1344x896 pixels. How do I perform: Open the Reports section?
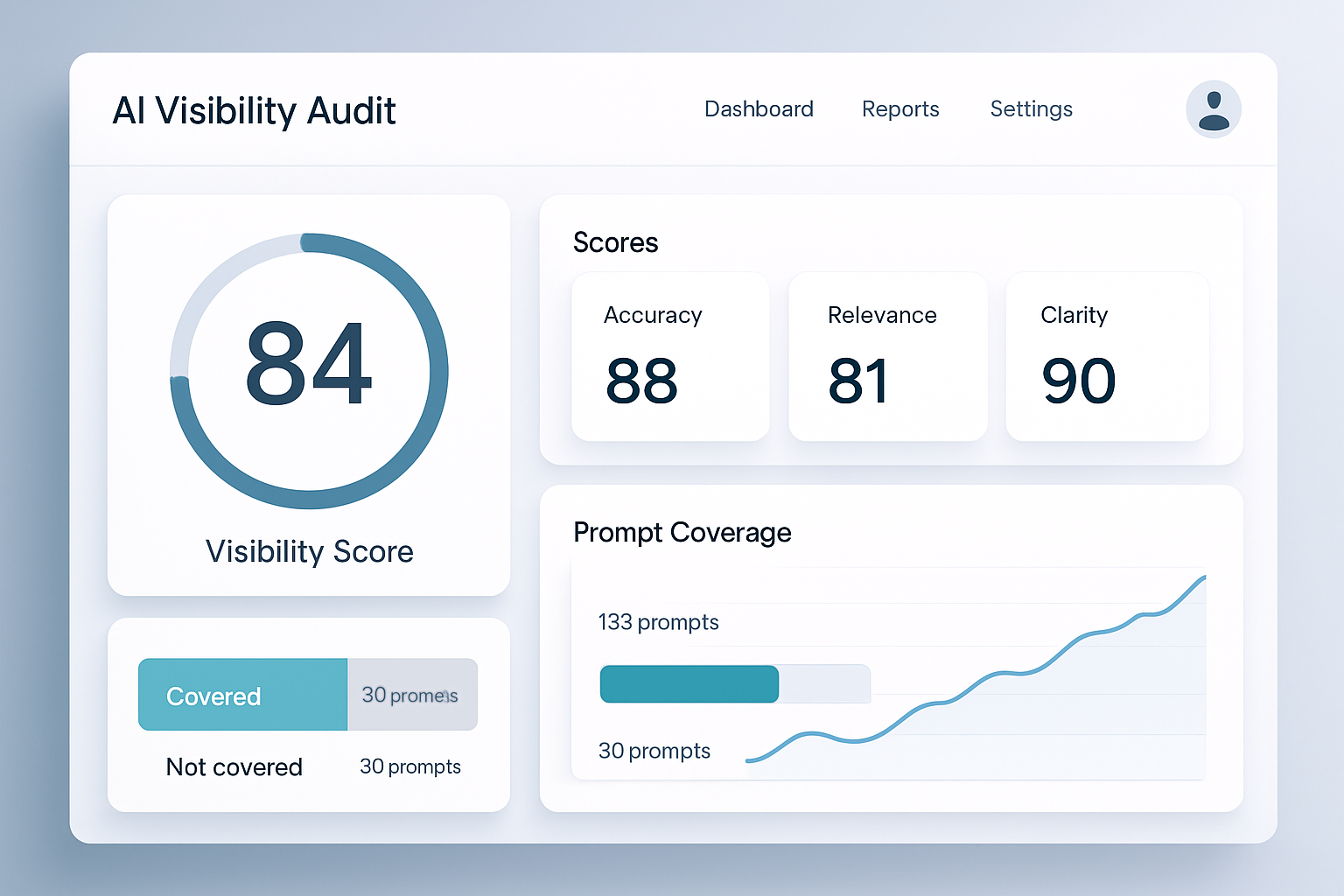click(x=900, y=109)
